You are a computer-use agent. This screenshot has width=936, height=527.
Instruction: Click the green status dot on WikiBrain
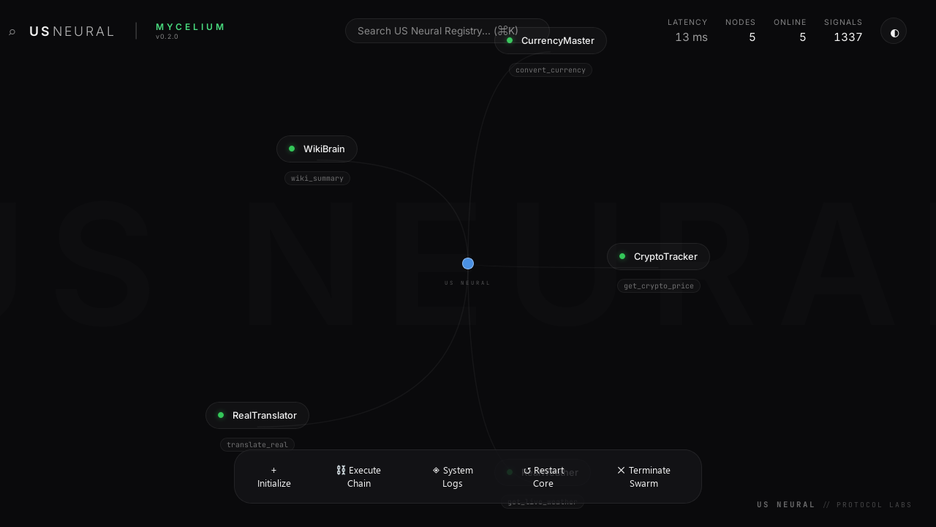(292, 149)
